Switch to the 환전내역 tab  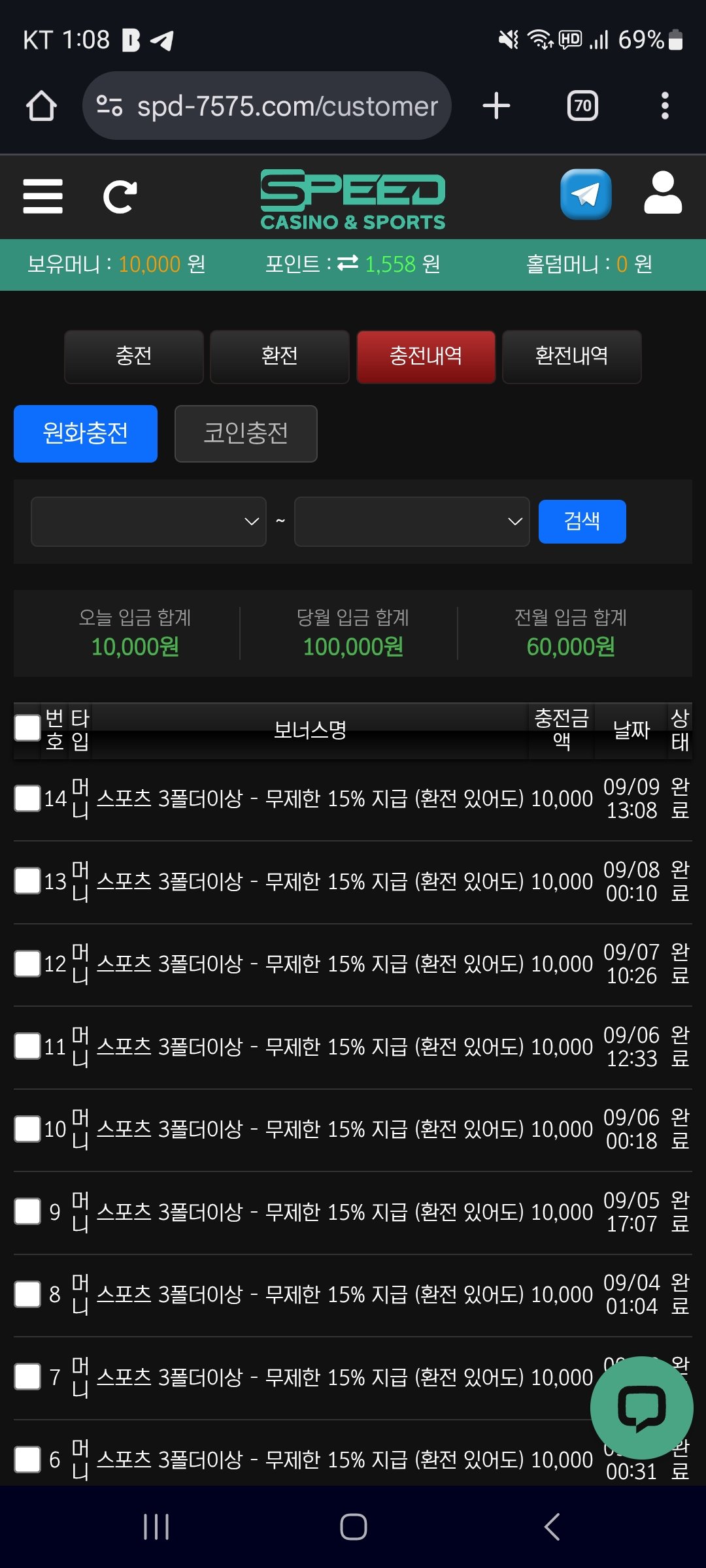571,356
